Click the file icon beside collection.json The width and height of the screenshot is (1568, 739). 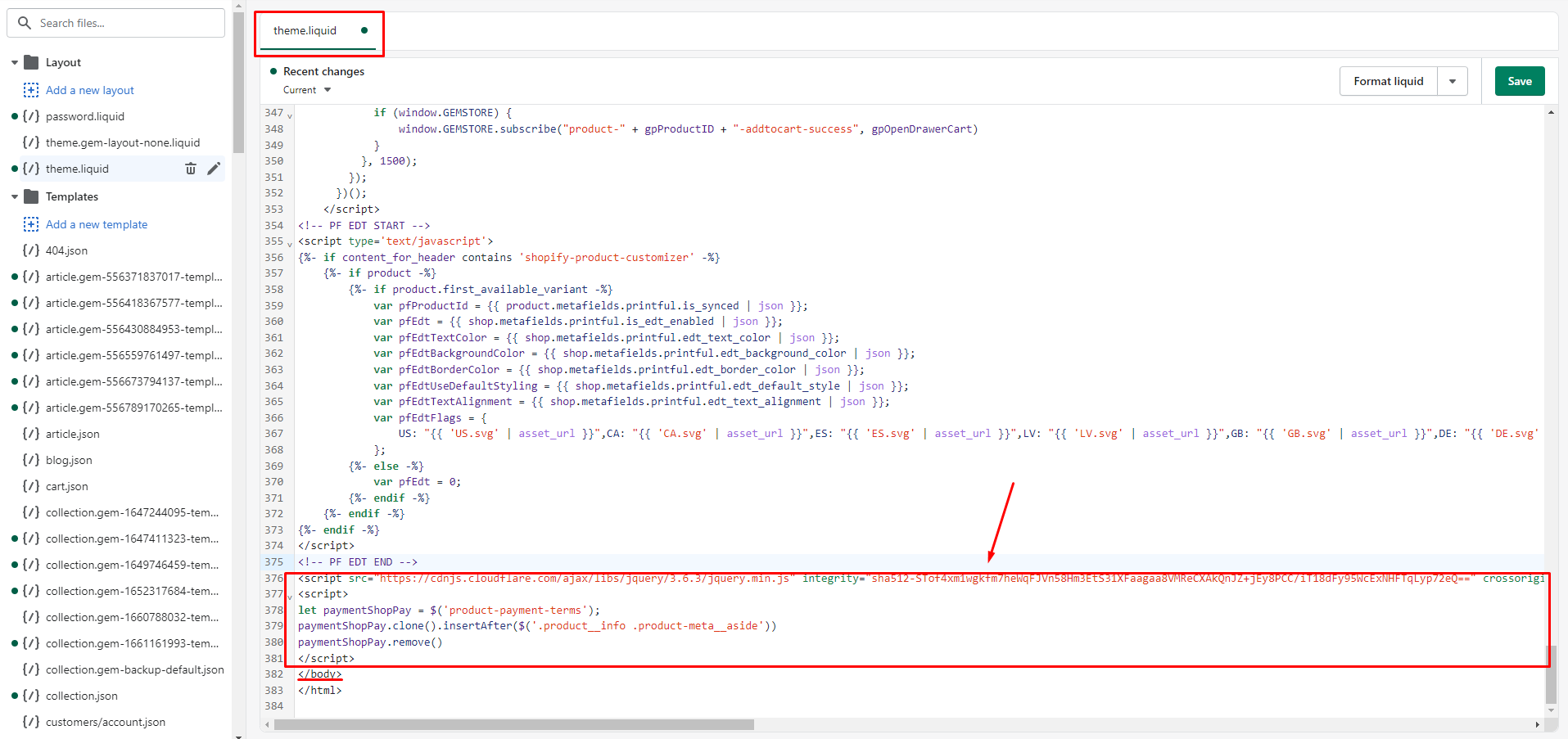click(x=31, y=696)
